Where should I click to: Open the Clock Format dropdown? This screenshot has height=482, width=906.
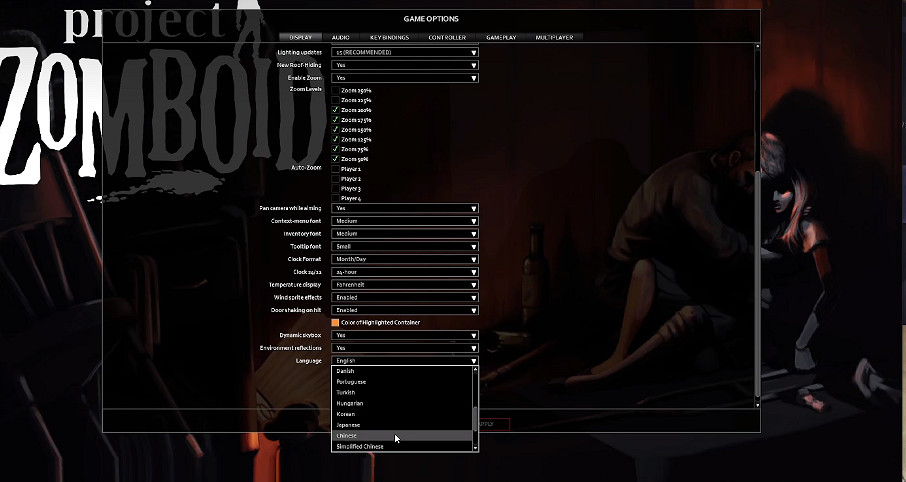pyautogui.click(x=405, y=259)
